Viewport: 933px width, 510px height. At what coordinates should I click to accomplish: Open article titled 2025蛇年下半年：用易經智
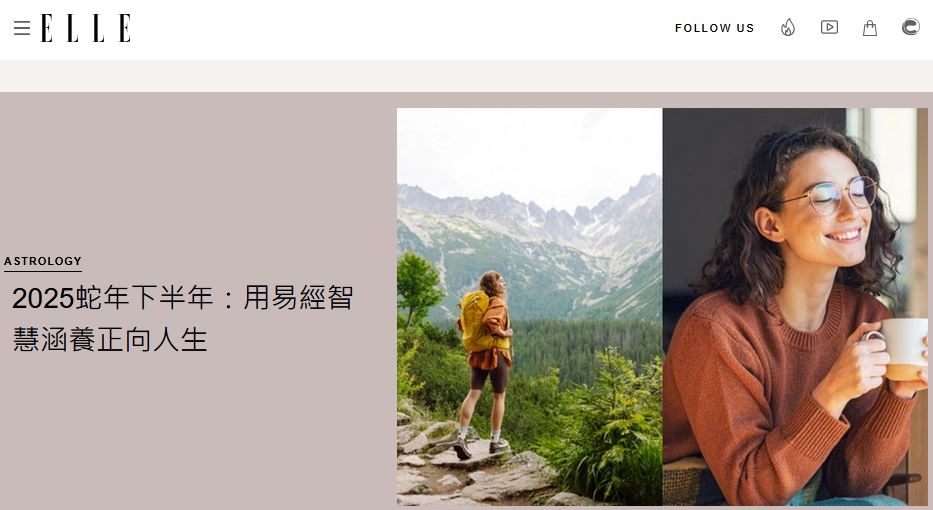point(183,298)
